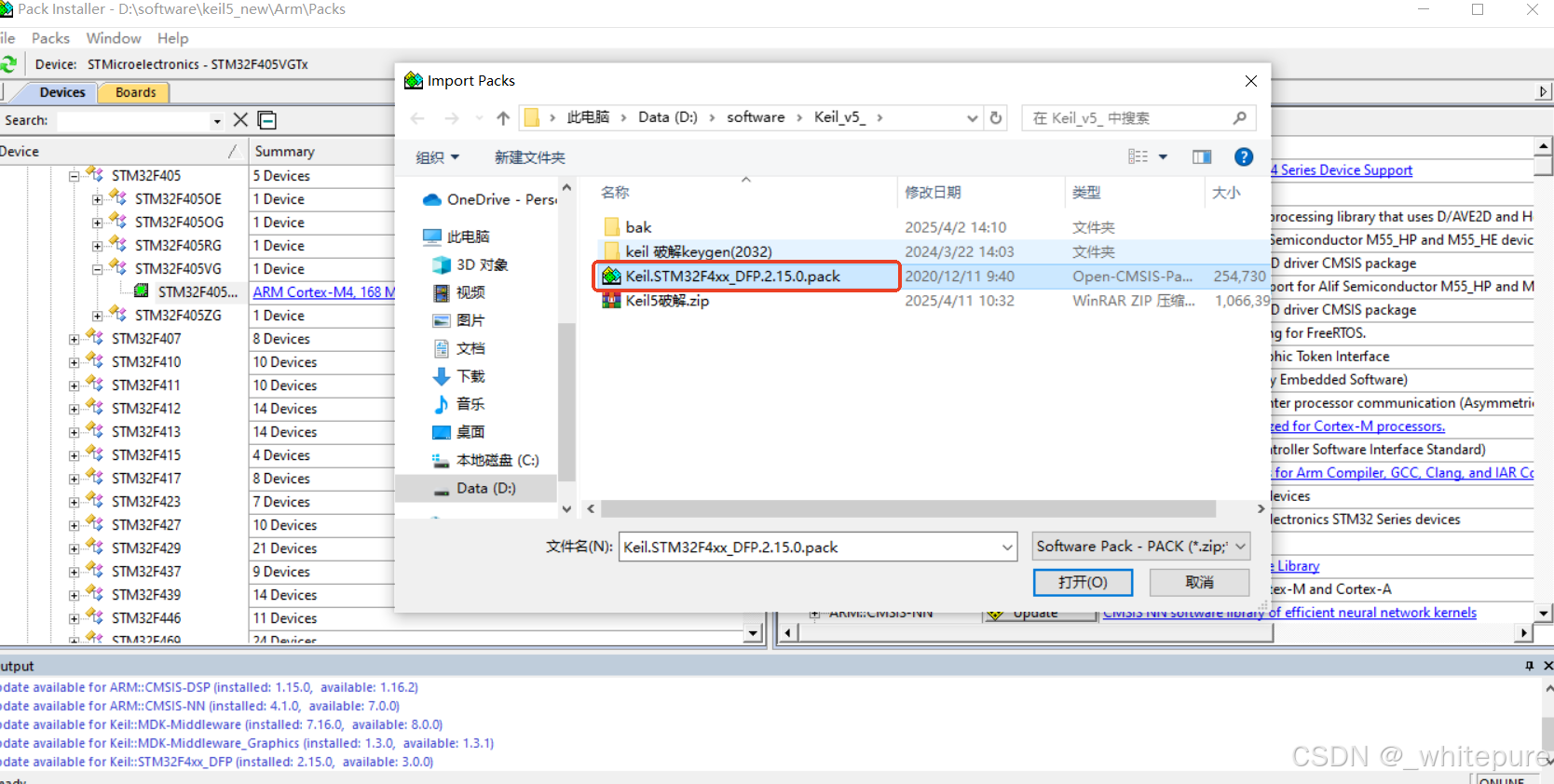Open the Arm Compiler, GCC, Clang link
1554x784 pixels.
click(x=1403, y=473)
